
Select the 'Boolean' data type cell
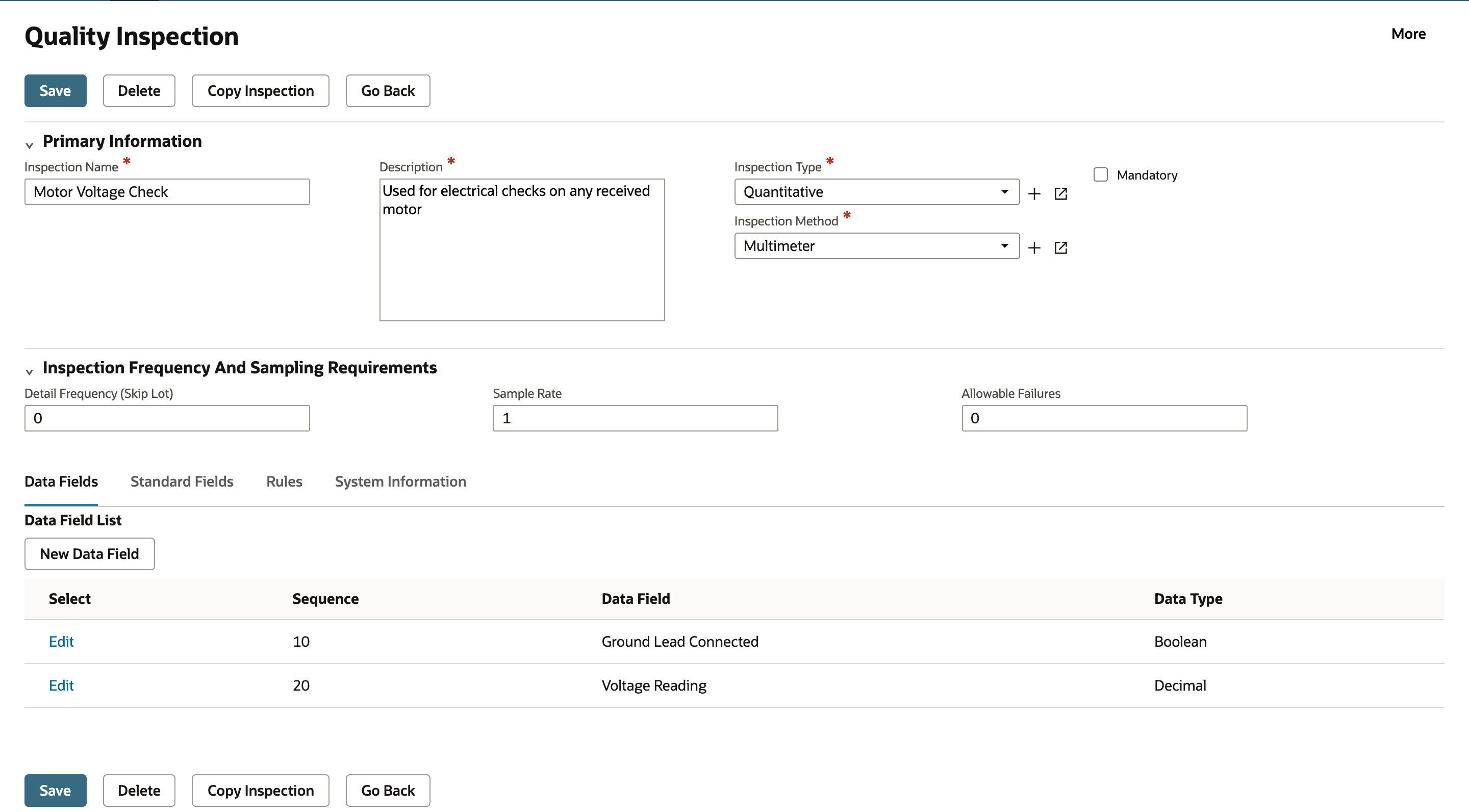[1180, 642]
